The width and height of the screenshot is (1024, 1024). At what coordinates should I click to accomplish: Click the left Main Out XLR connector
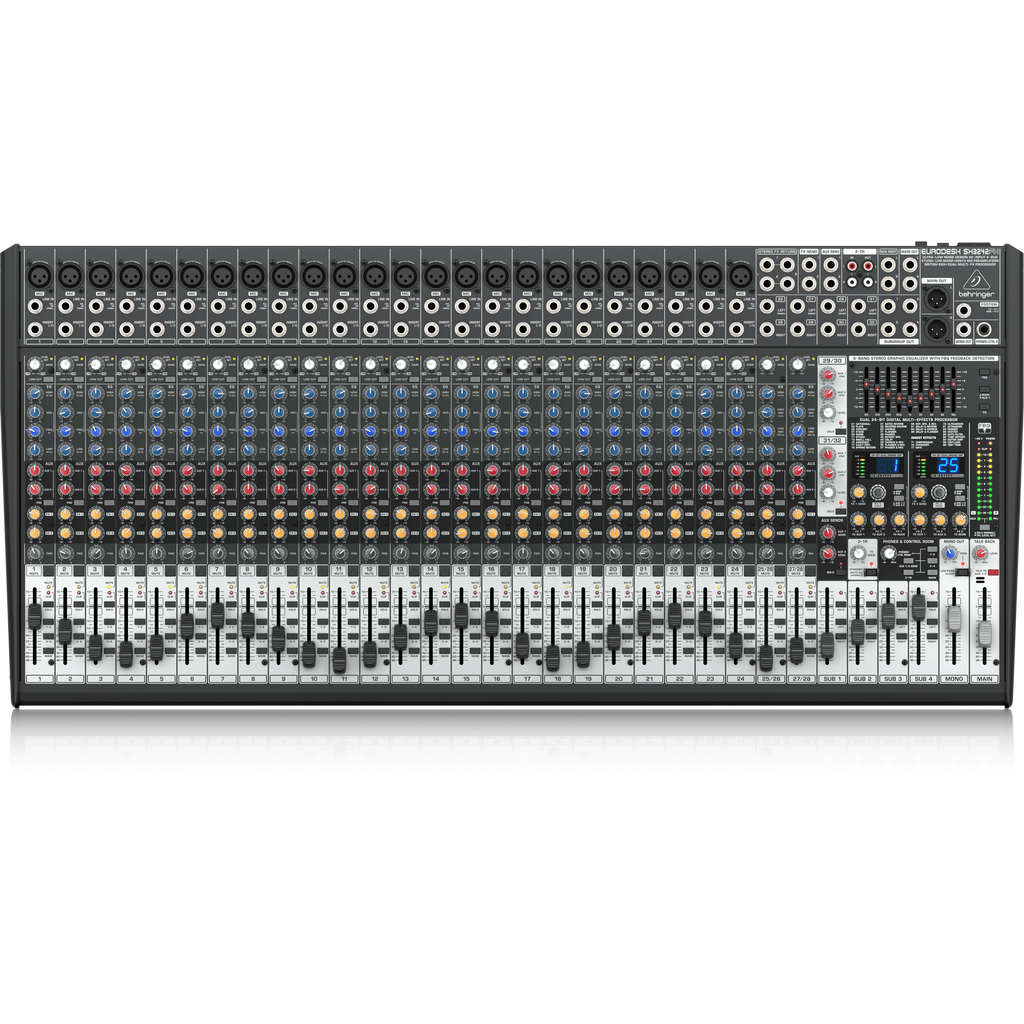tap(936, 298)
